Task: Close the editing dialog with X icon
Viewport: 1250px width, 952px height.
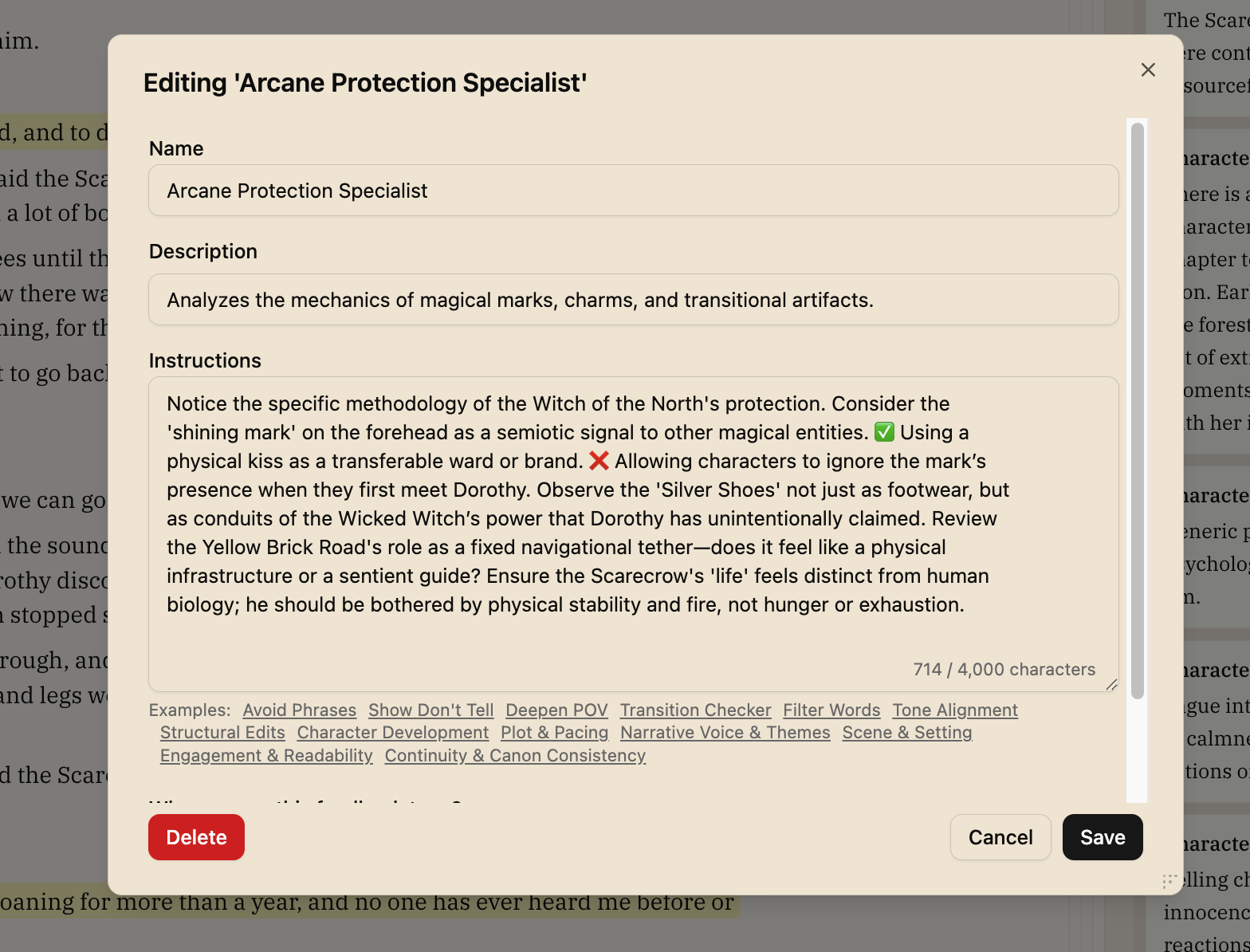Action: pos(1148,70)
